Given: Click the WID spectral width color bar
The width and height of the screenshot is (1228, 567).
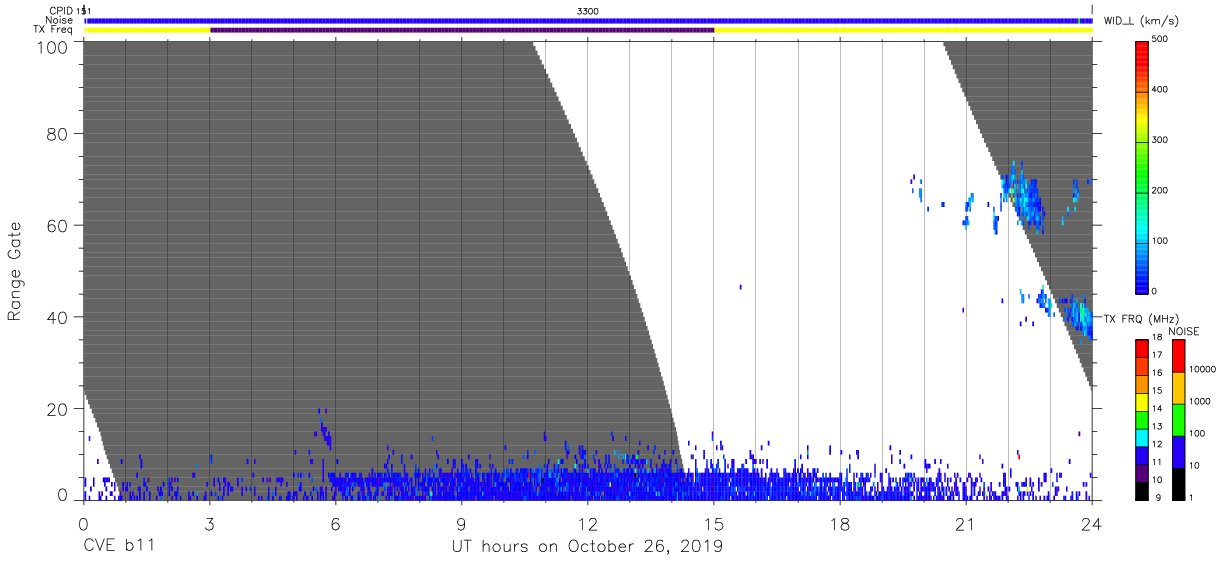Looking at the screenshot, I should pos(1142,166).
